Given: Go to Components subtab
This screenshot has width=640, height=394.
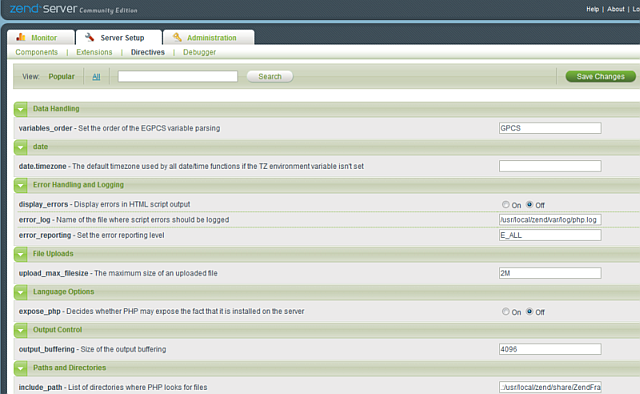Looking at the screenshot, I should point(37,52).
